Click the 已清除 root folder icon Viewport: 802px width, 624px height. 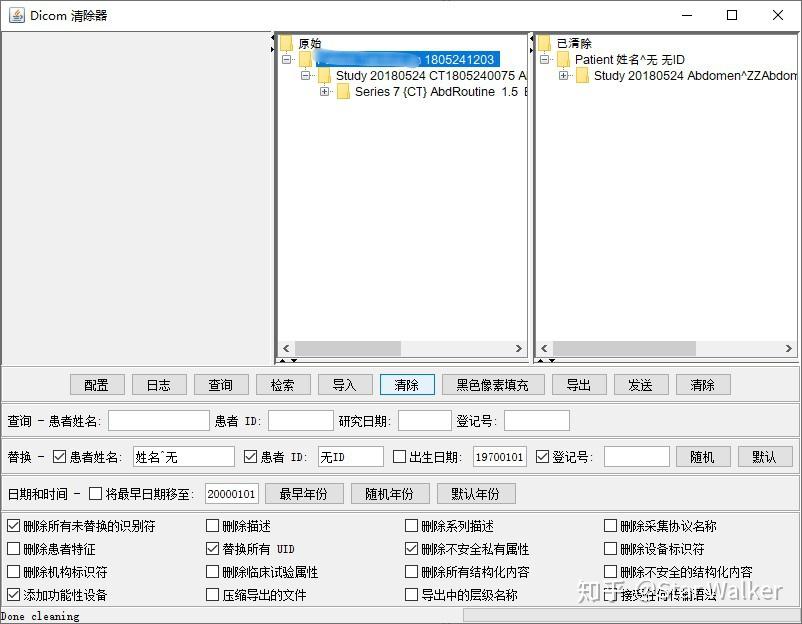(x=544, y=43)
